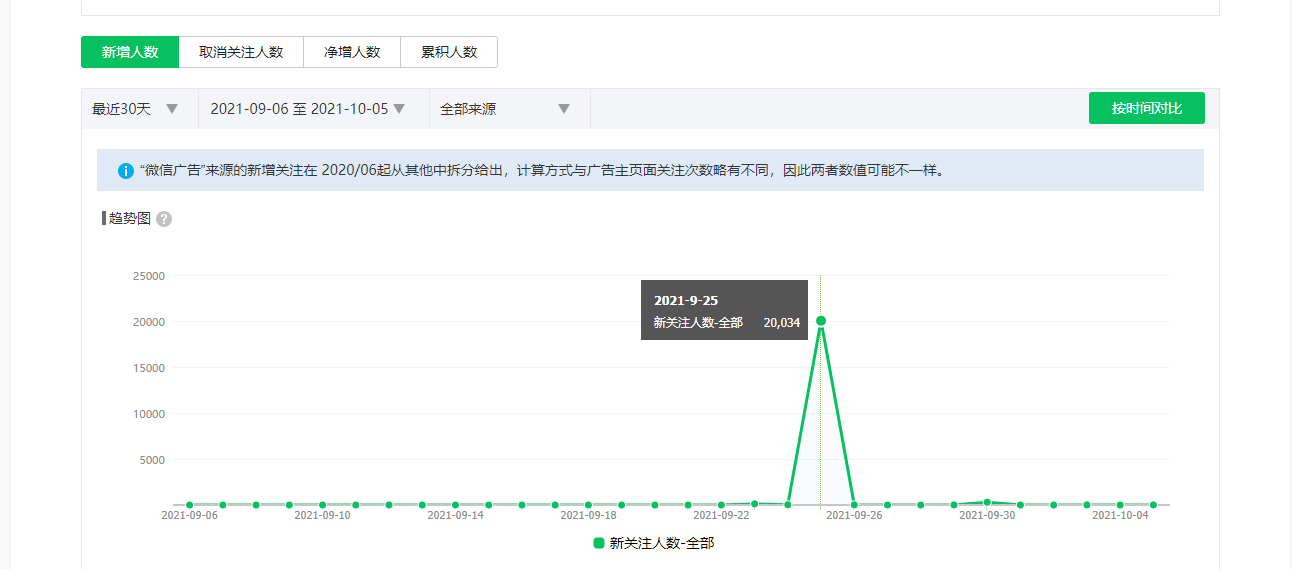Click the 2021-9-25 tooltip box

pos(724,310)
